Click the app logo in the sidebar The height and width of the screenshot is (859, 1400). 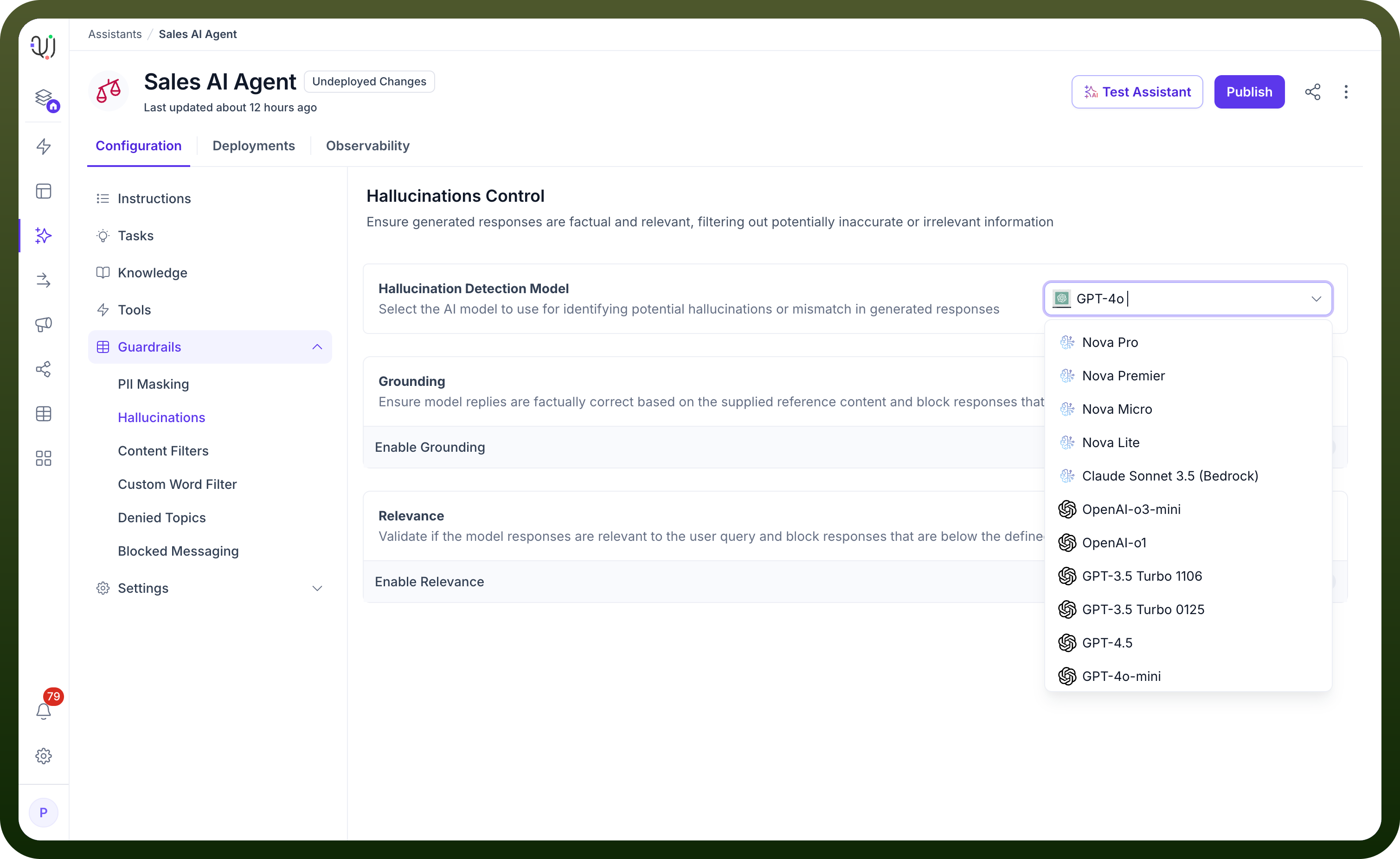coord(43,46)
